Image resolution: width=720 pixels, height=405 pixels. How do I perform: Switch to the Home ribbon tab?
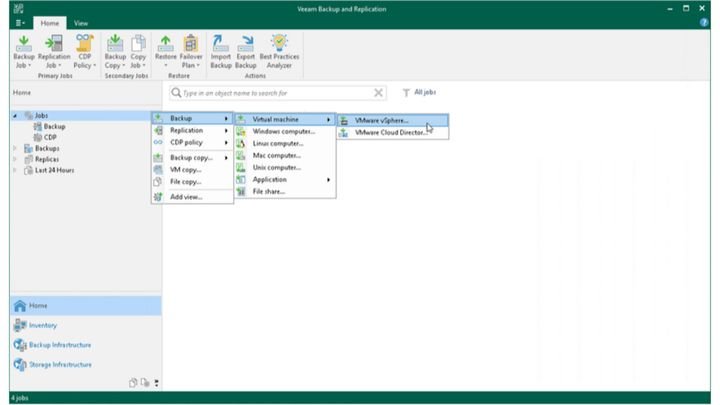click(x=50, y=23)
